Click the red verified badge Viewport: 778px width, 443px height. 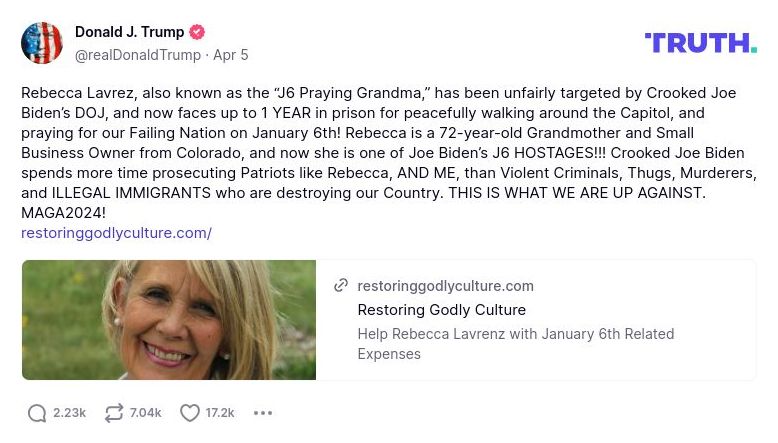point(197,32)
